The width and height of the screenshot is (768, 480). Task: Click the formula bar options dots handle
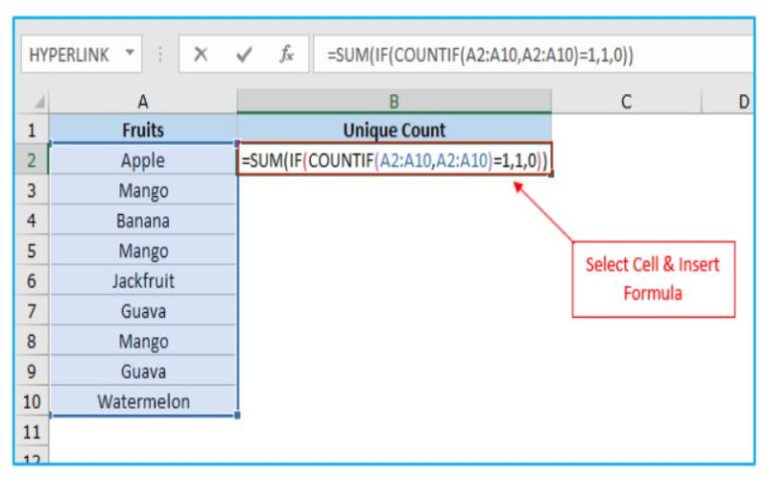(160, 54)
